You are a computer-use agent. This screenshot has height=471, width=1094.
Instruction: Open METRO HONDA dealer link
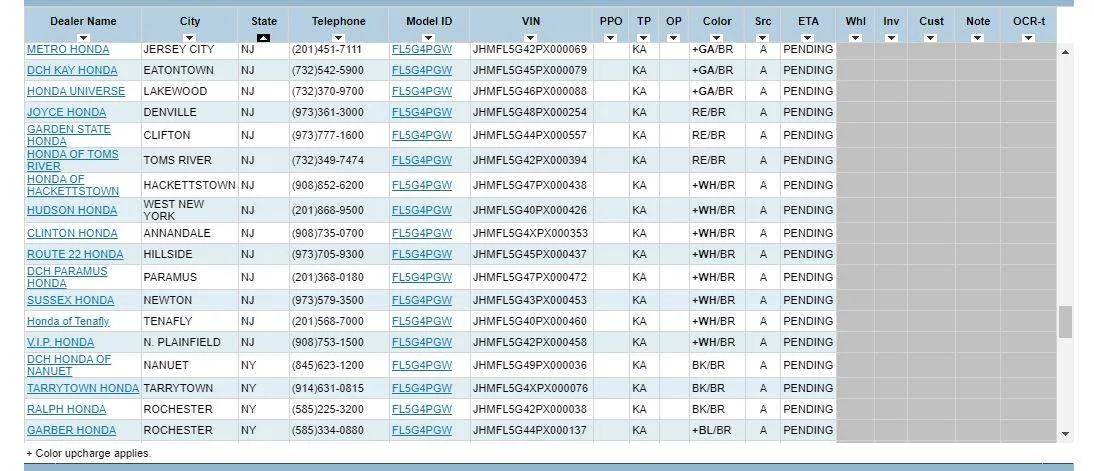(x=68, y=50)
